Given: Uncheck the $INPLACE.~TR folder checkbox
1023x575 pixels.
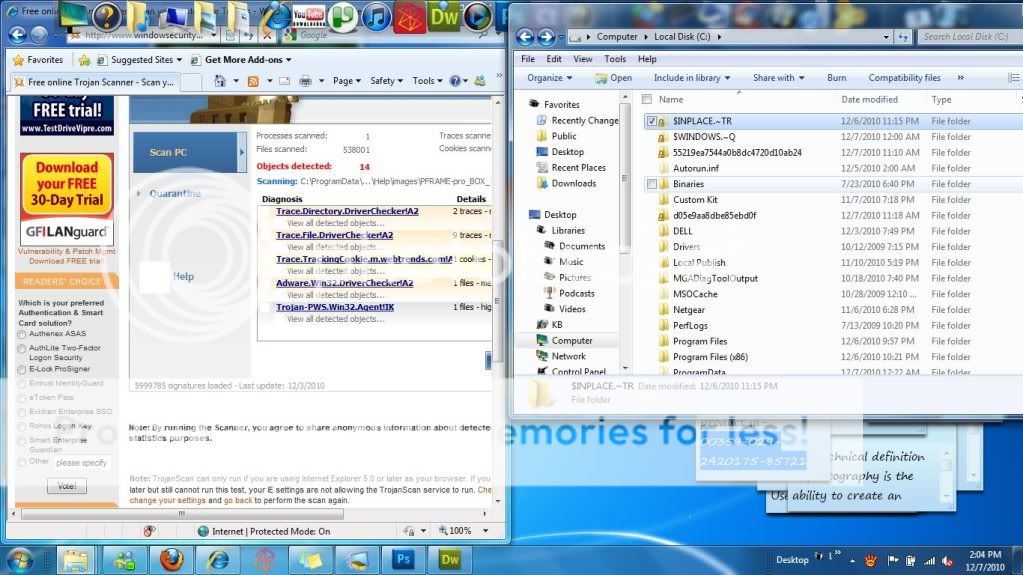Looking at the screenshot, I should coord(652,121).
